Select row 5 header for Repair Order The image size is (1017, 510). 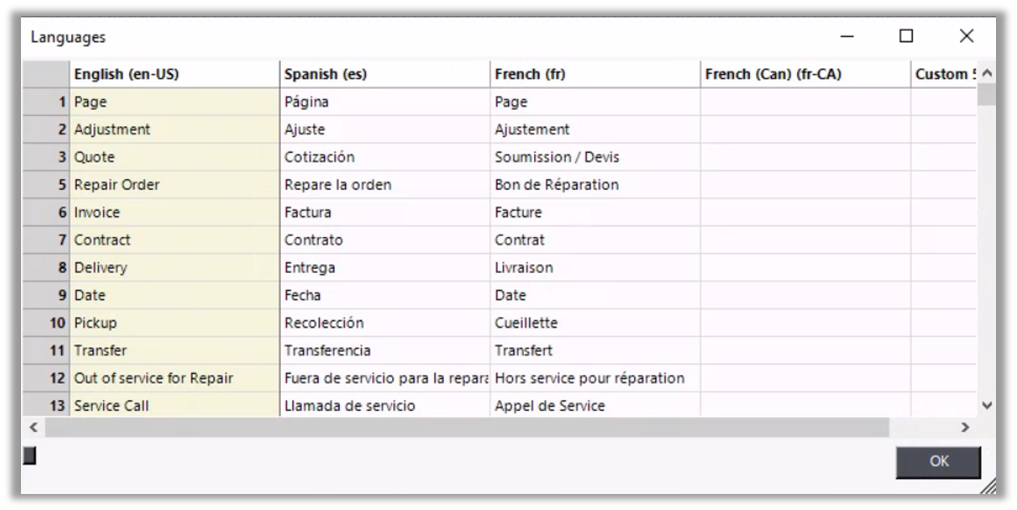(46, 185)
